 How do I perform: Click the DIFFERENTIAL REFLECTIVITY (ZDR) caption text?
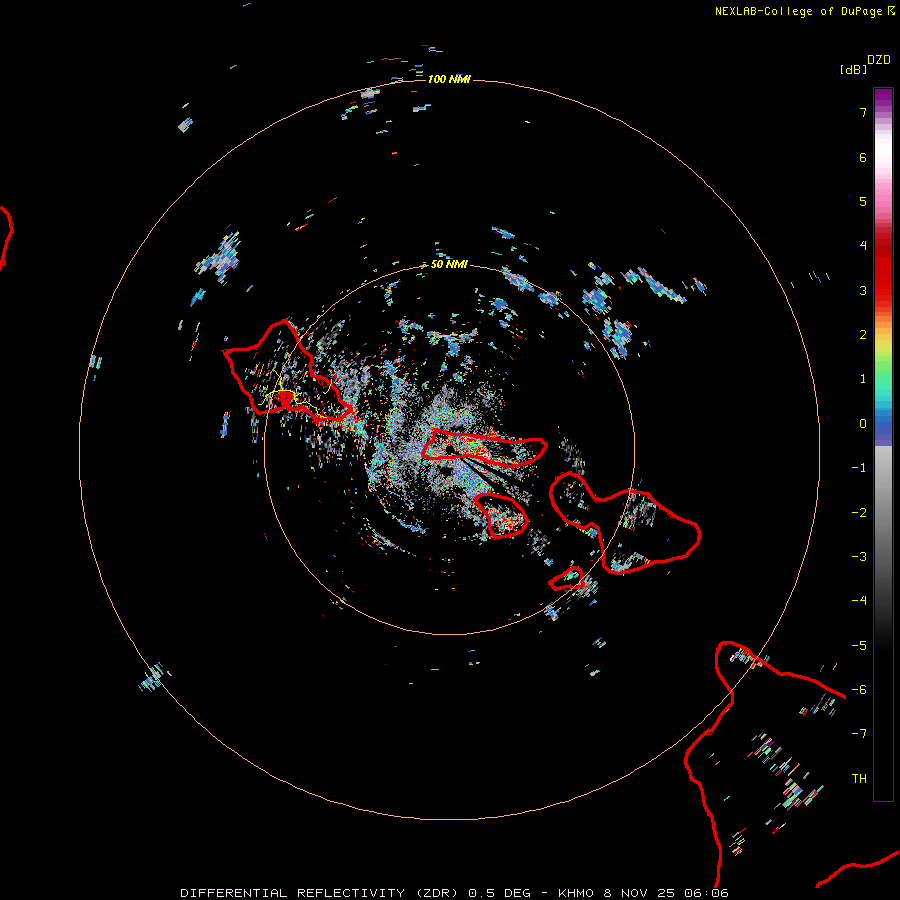319,893
